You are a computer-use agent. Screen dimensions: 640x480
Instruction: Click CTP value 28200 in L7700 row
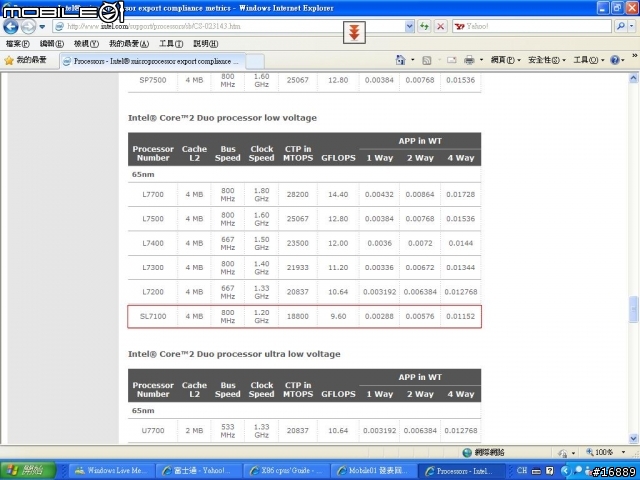pyautogui.click(x=298, y=194)
